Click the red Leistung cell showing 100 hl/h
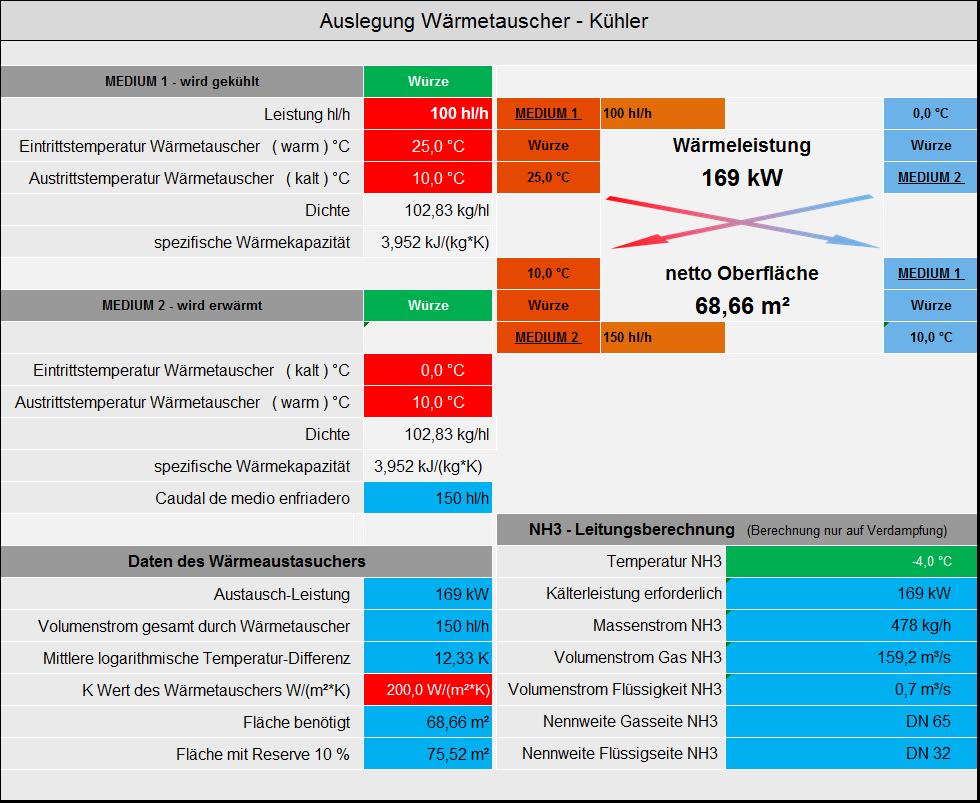980x803 pixels. (x=428, y=113)
